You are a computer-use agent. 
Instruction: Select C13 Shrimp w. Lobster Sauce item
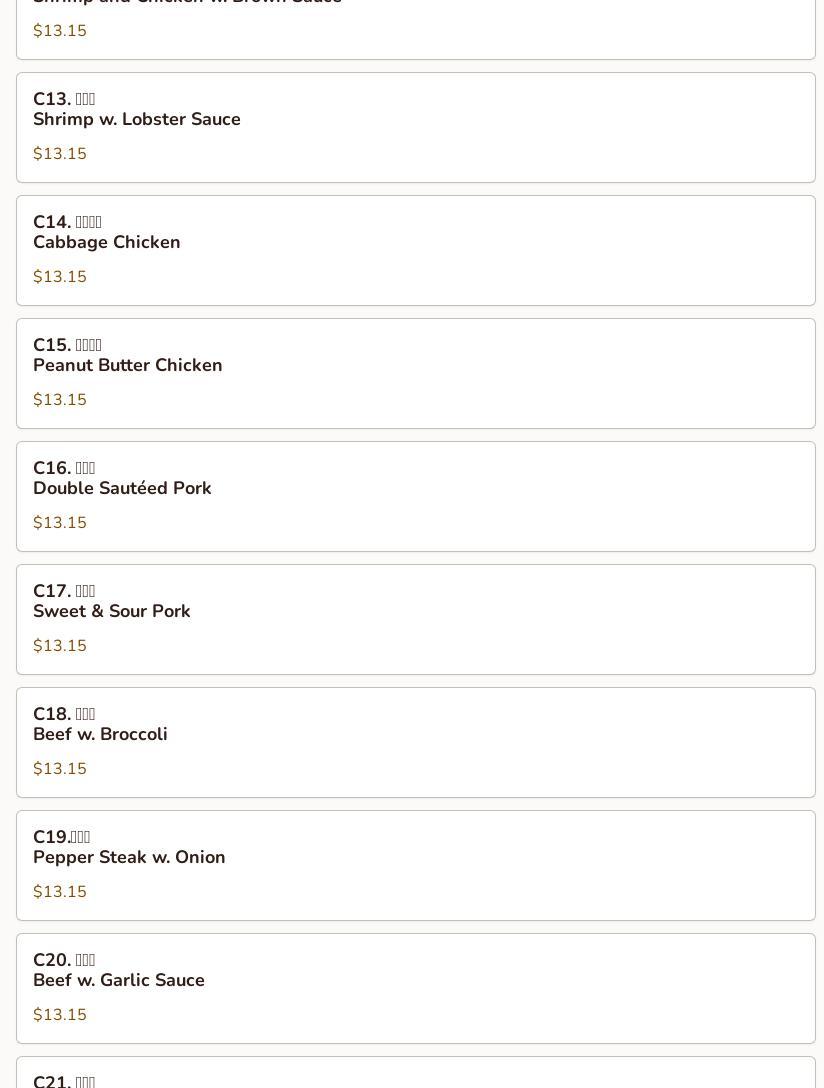pos(415,128)
